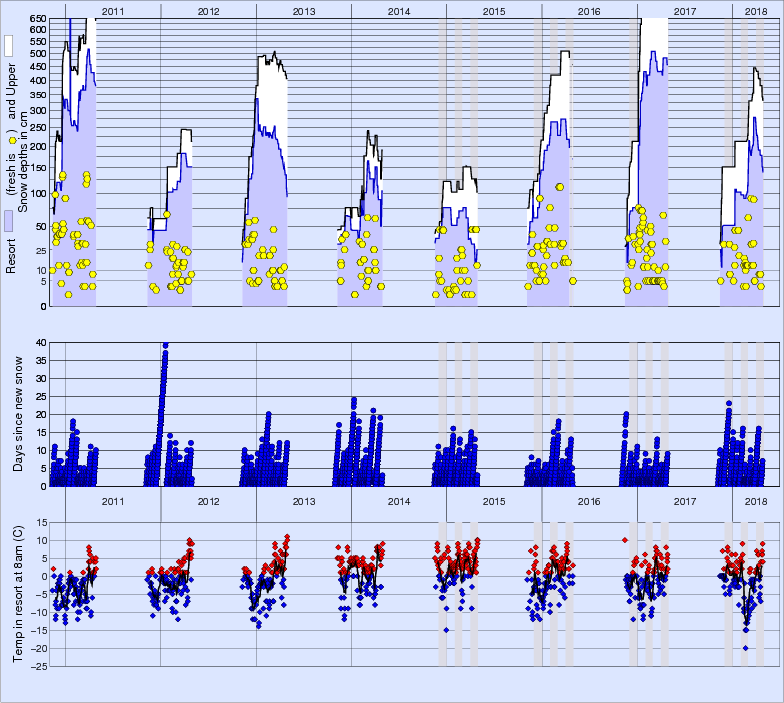Click the lavender Resort depth legend swatch
784x703 pixels.
point(8,220)
